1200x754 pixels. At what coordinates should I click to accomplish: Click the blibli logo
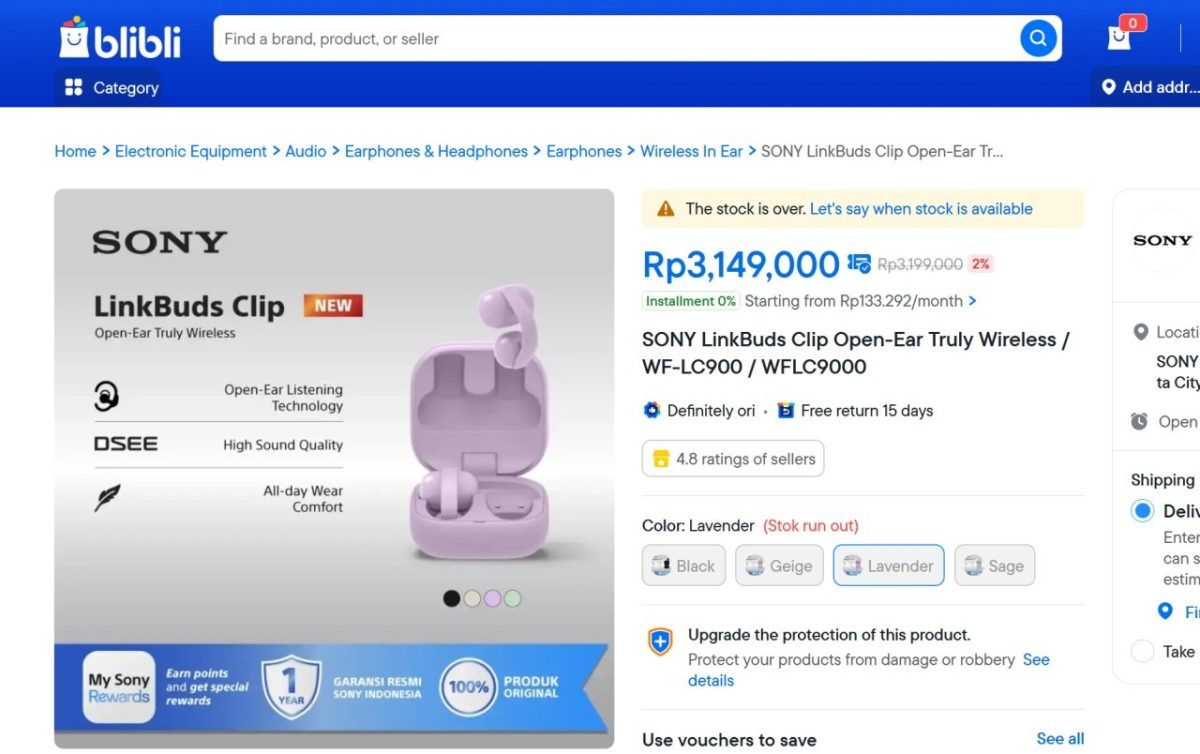pos(118,40)
